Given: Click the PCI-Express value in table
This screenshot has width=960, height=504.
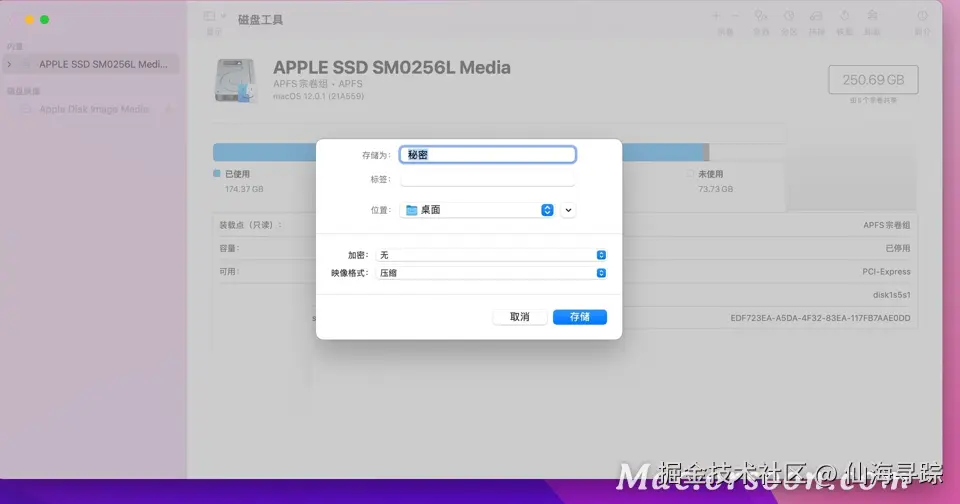Looking at the screenshot, I should point(886,271).
